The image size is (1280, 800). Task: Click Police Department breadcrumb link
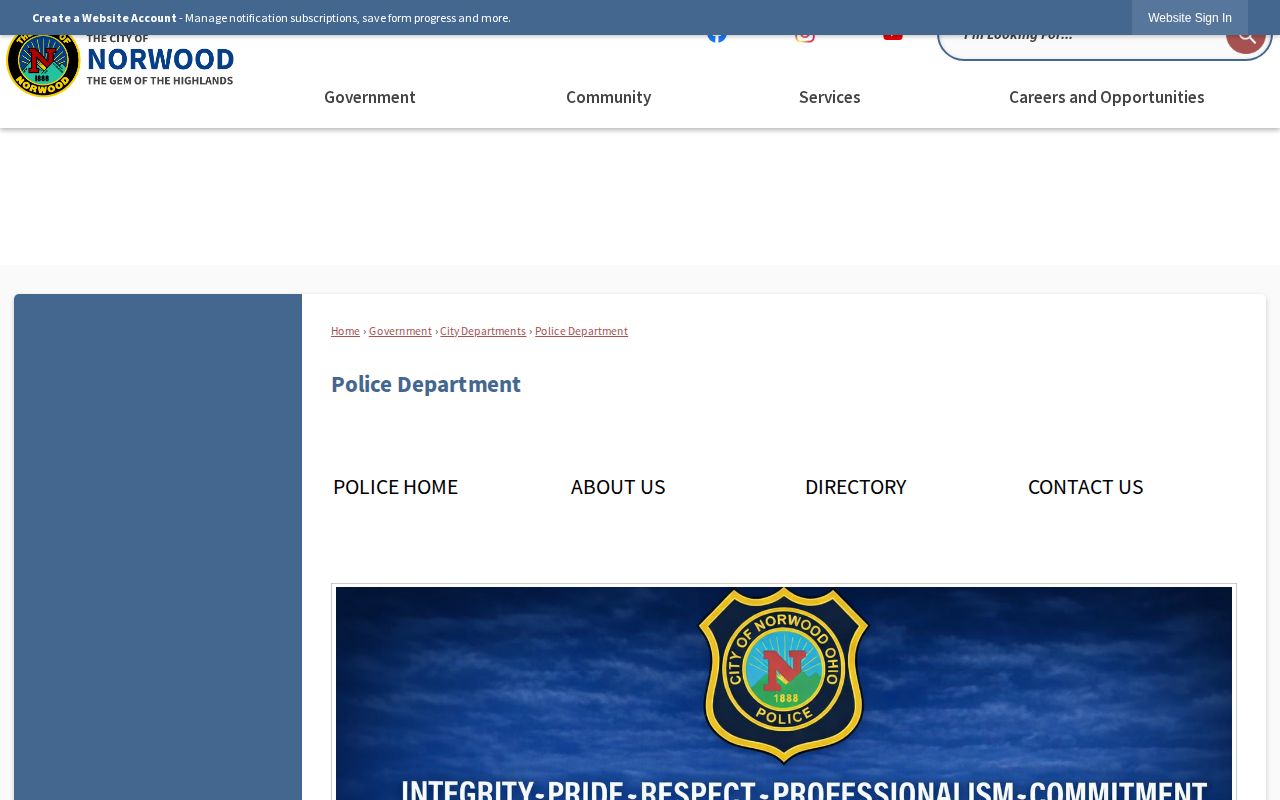(x=581, y=331)
